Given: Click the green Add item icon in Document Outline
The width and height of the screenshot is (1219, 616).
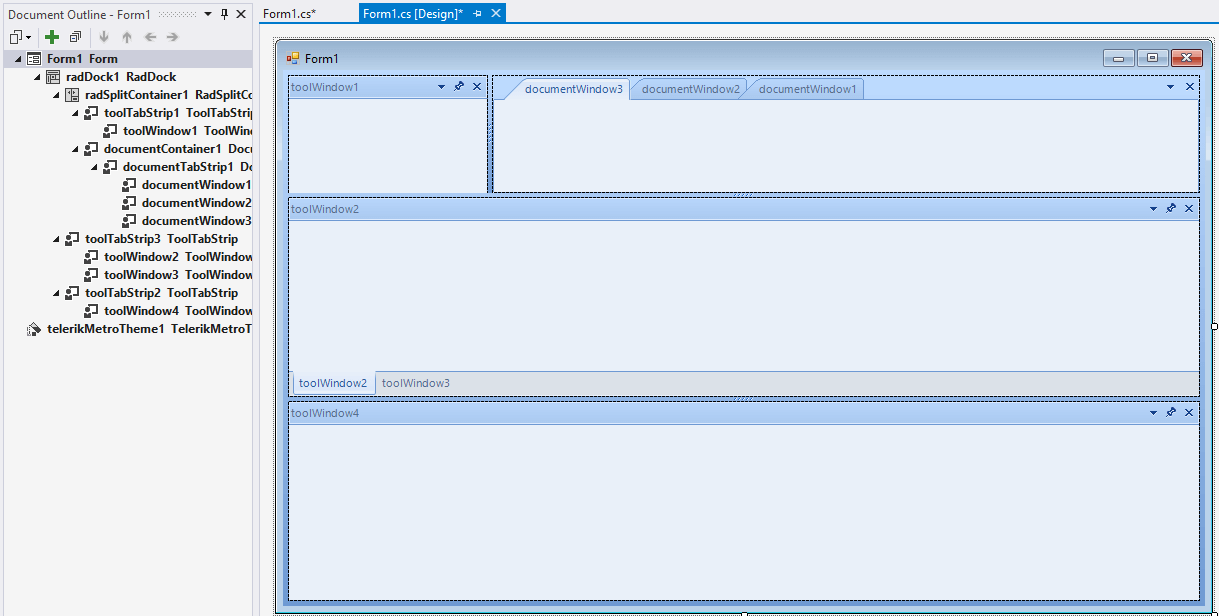Looking at the screenshot, I should pyautogui.click(x=51, y=37).
